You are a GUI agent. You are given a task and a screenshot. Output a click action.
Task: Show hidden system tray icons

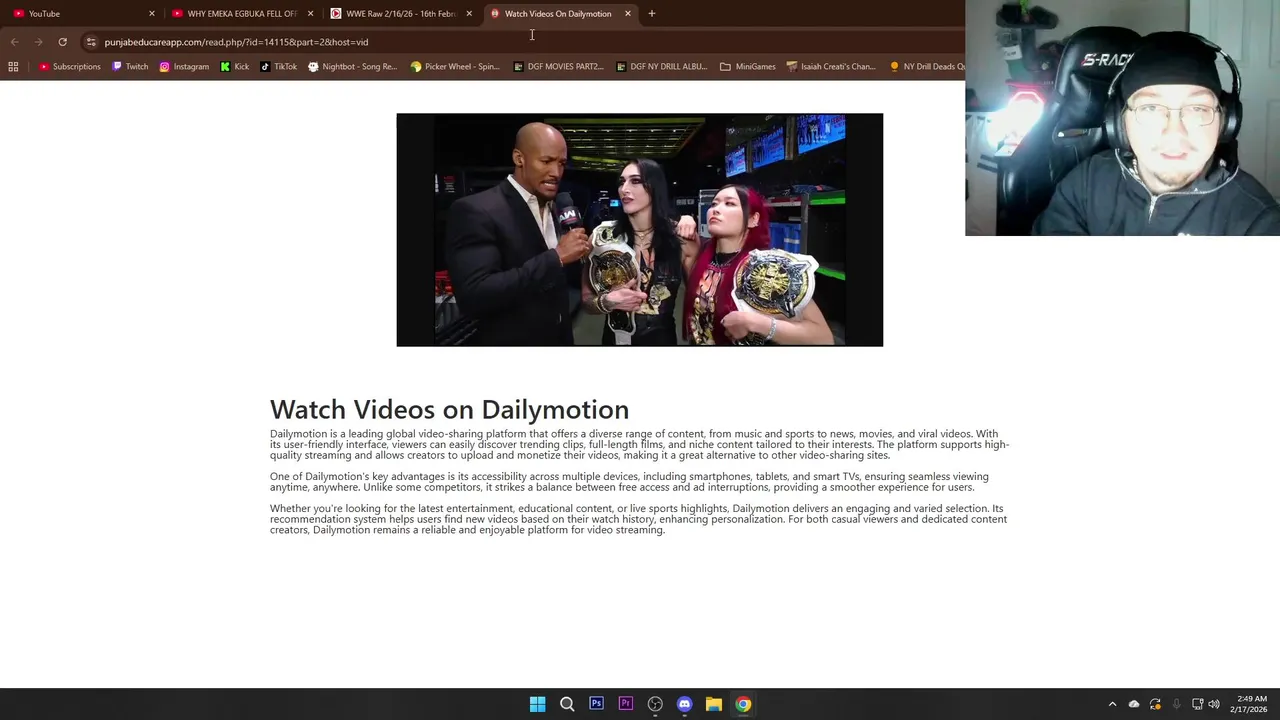pos(1112,704)
